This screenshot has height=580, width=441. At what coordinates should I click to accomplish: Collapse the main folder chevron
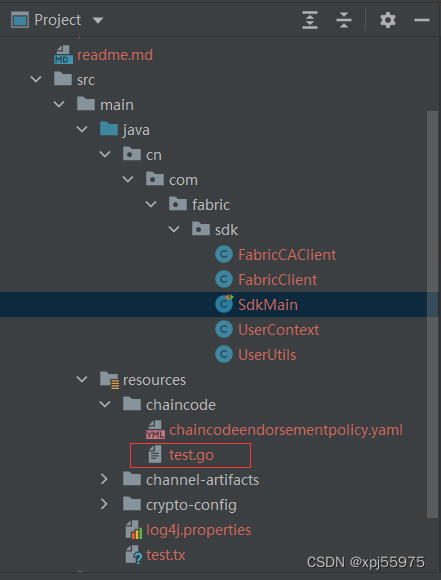(59, 105)
